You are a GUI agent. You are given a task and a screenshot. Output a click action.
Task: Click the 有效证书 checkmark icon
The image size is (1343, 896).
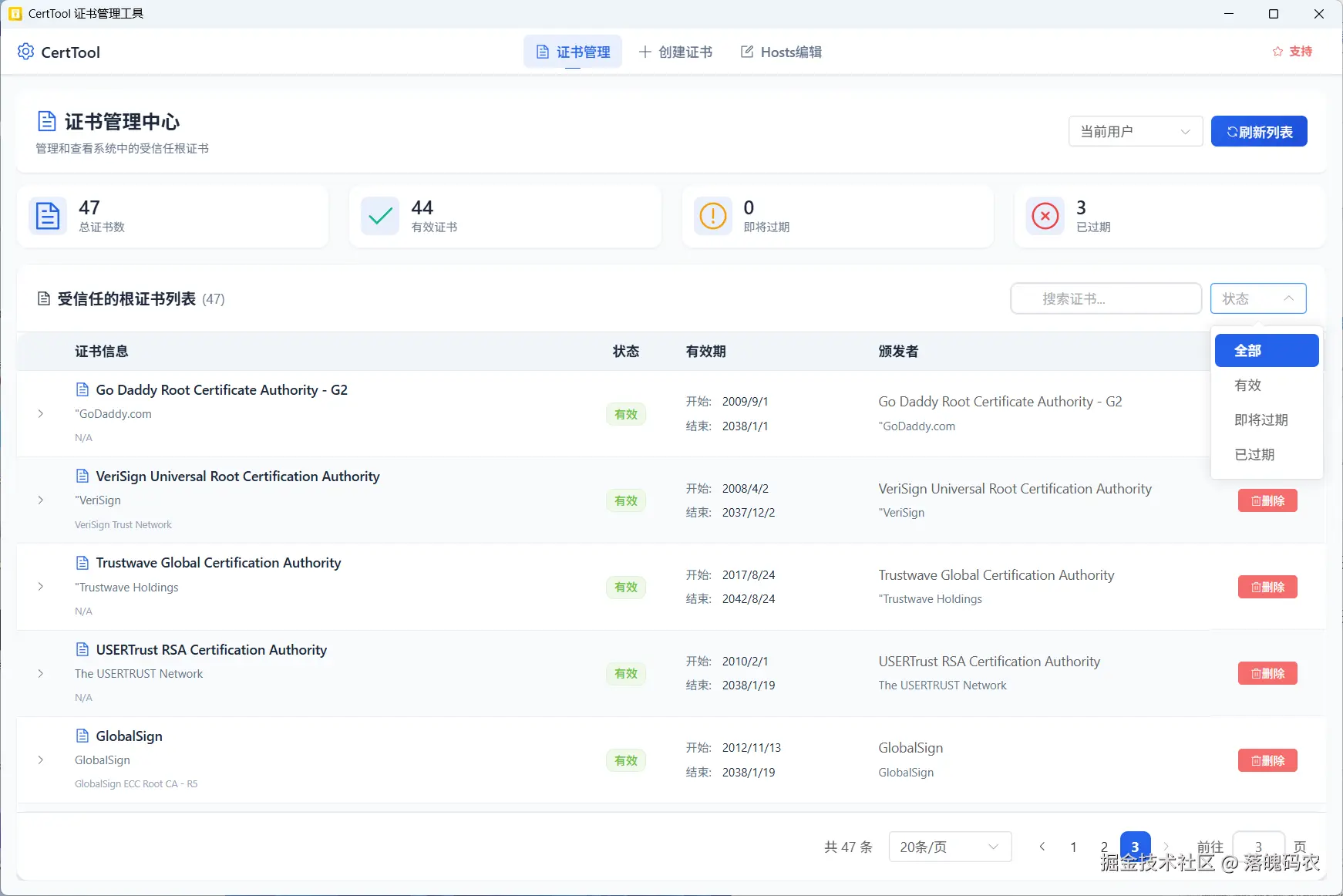(x=380, y=216)
